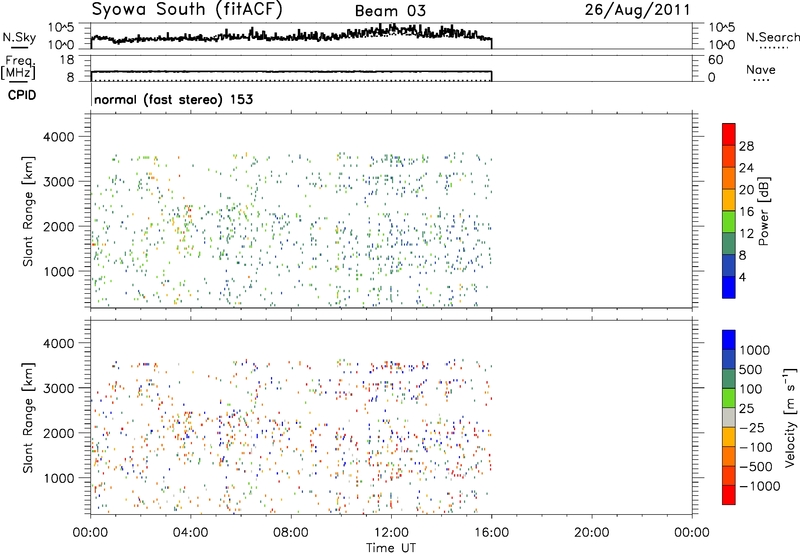
Task: Click the "1000" value on the Velocity scale
Action: [755, 350]
